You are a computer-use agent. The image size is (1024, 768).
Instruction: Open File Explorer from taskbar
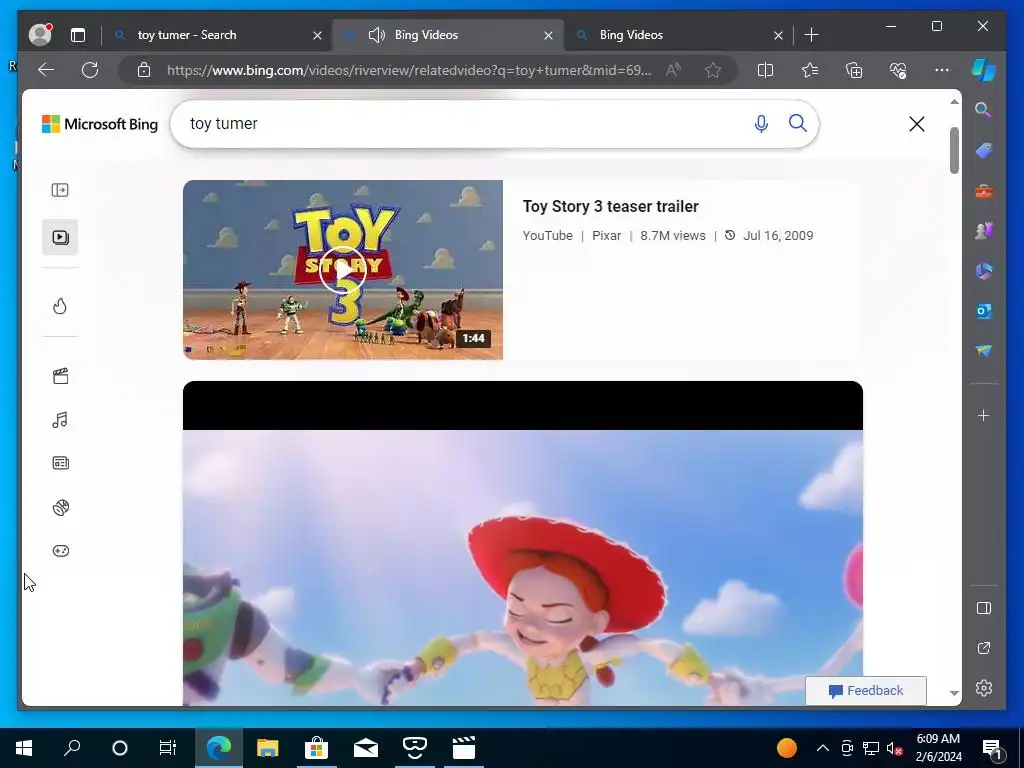(x=267, y=748)
